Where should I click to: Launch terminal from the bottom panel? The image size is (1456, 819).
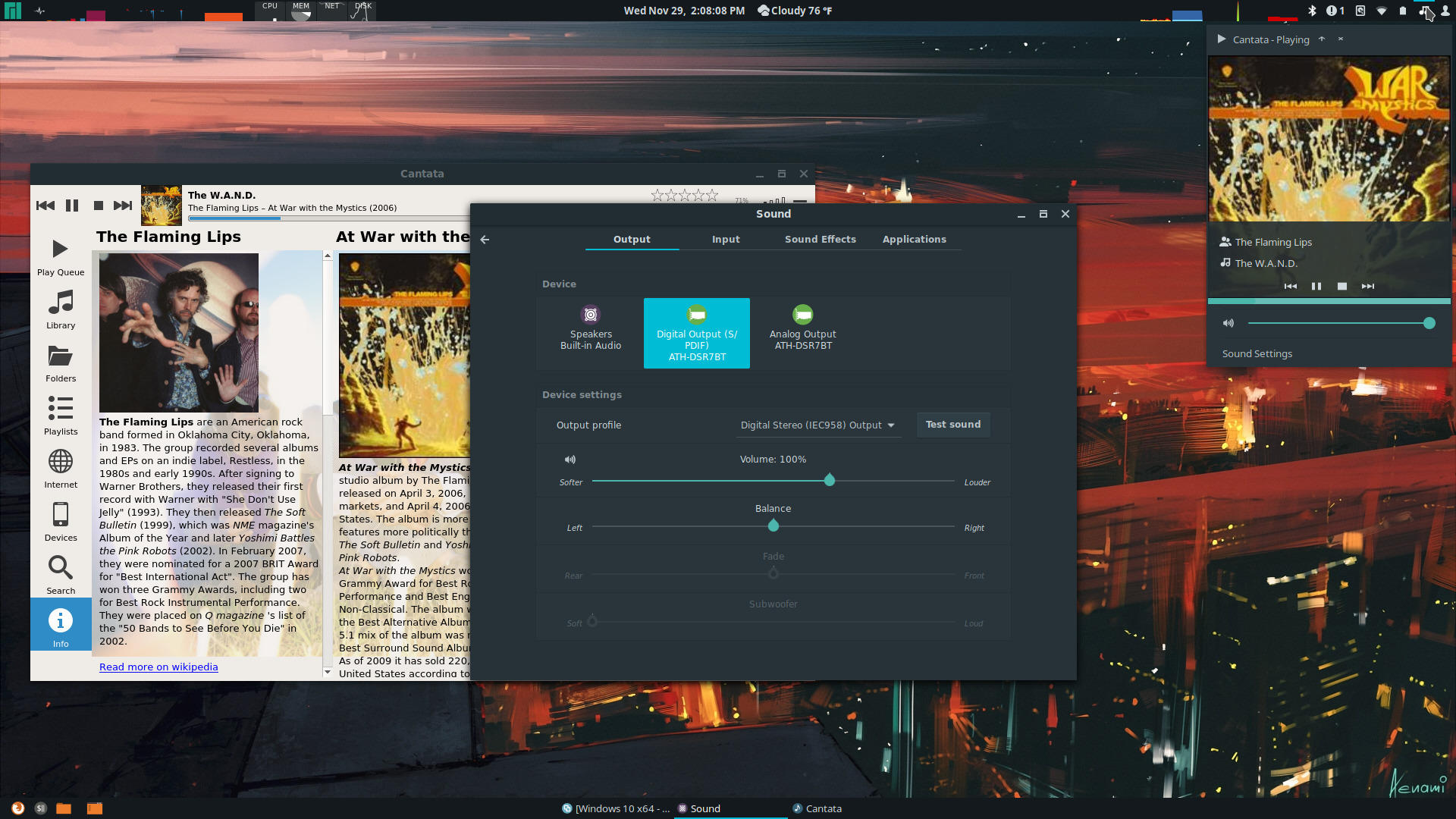(x=41, y=808)
